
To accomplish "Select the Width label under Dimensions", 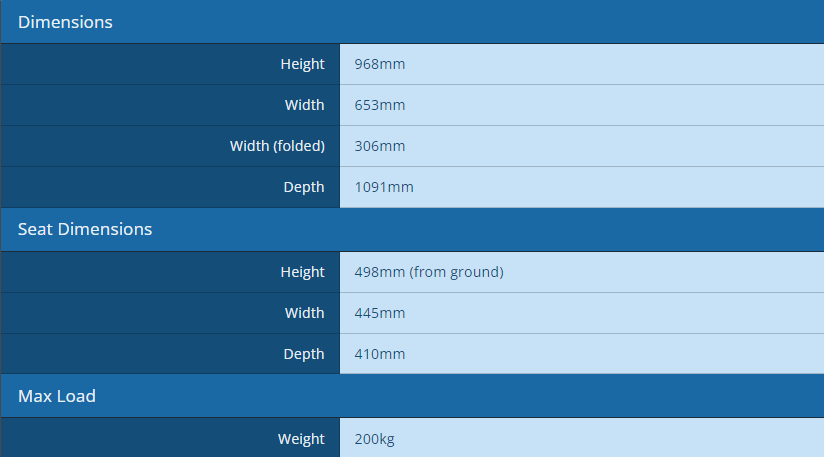I will tap(304, 105).
